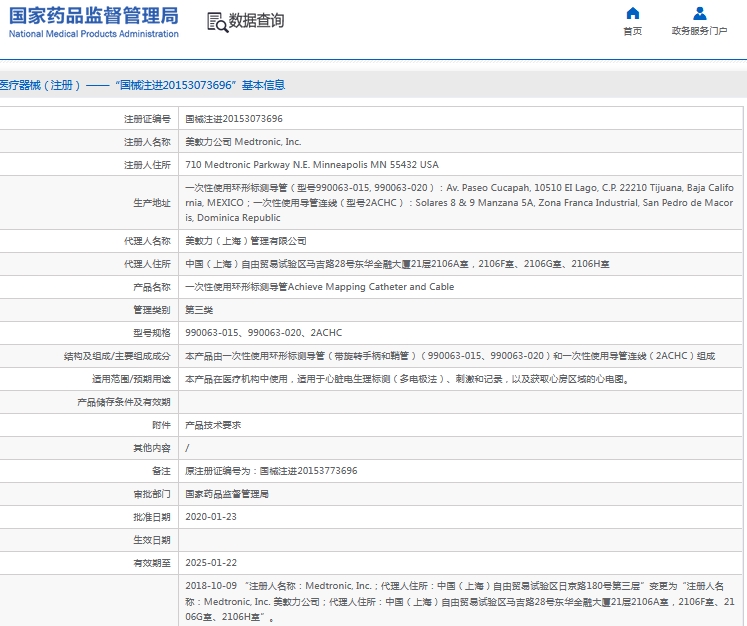747x626 pixels.
Task: Click the 型号规格 row label
Action: point(152,333)
